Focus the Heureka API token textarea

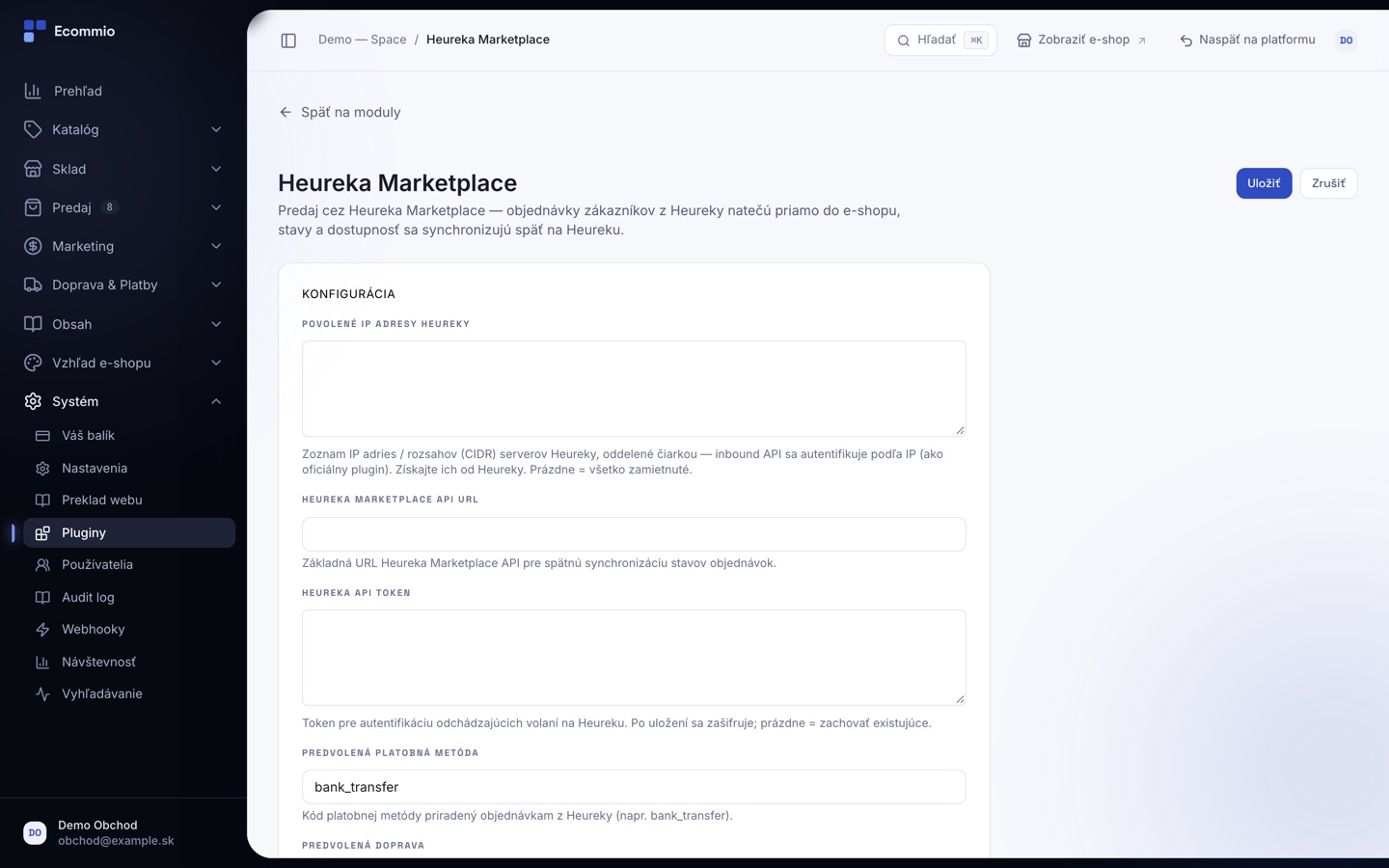(634, 658)
